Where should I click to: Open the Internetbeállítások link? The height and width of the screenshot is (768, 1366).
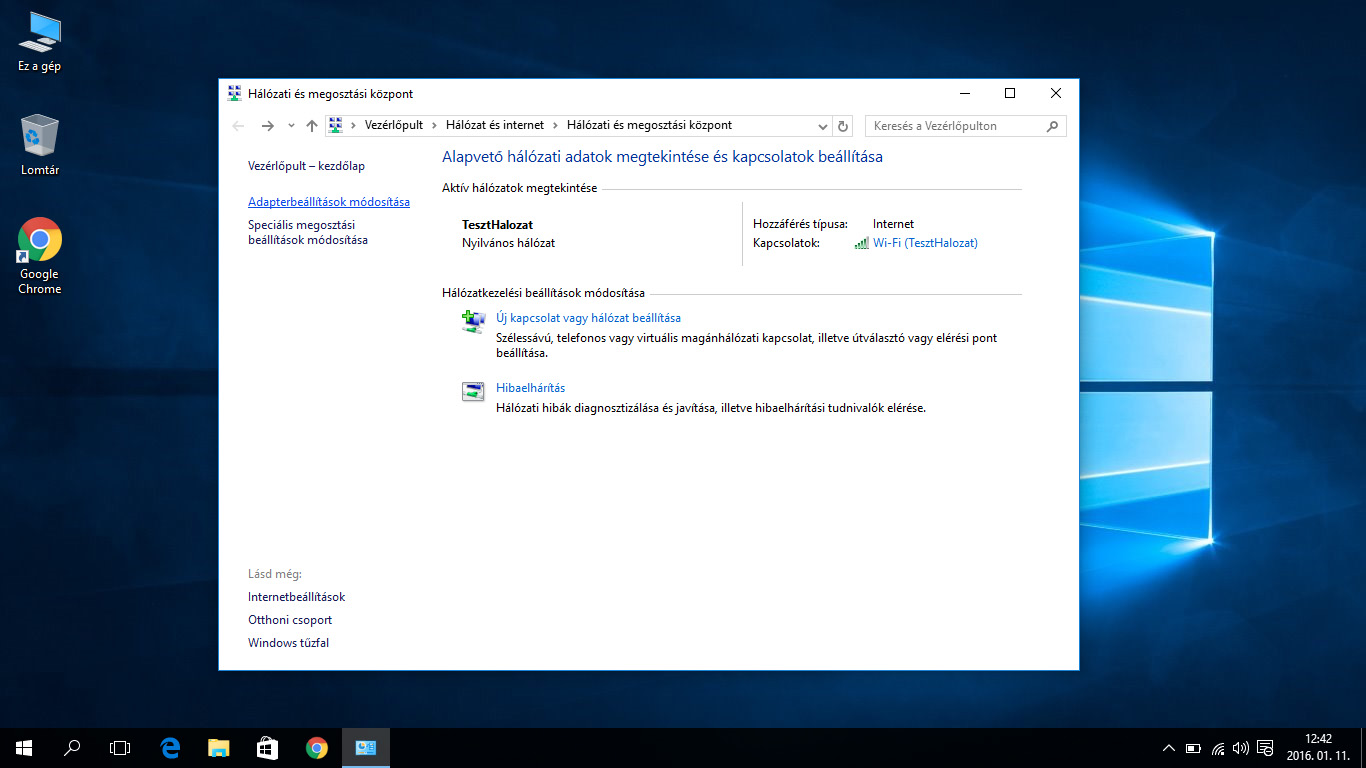(x=296, y=597)
